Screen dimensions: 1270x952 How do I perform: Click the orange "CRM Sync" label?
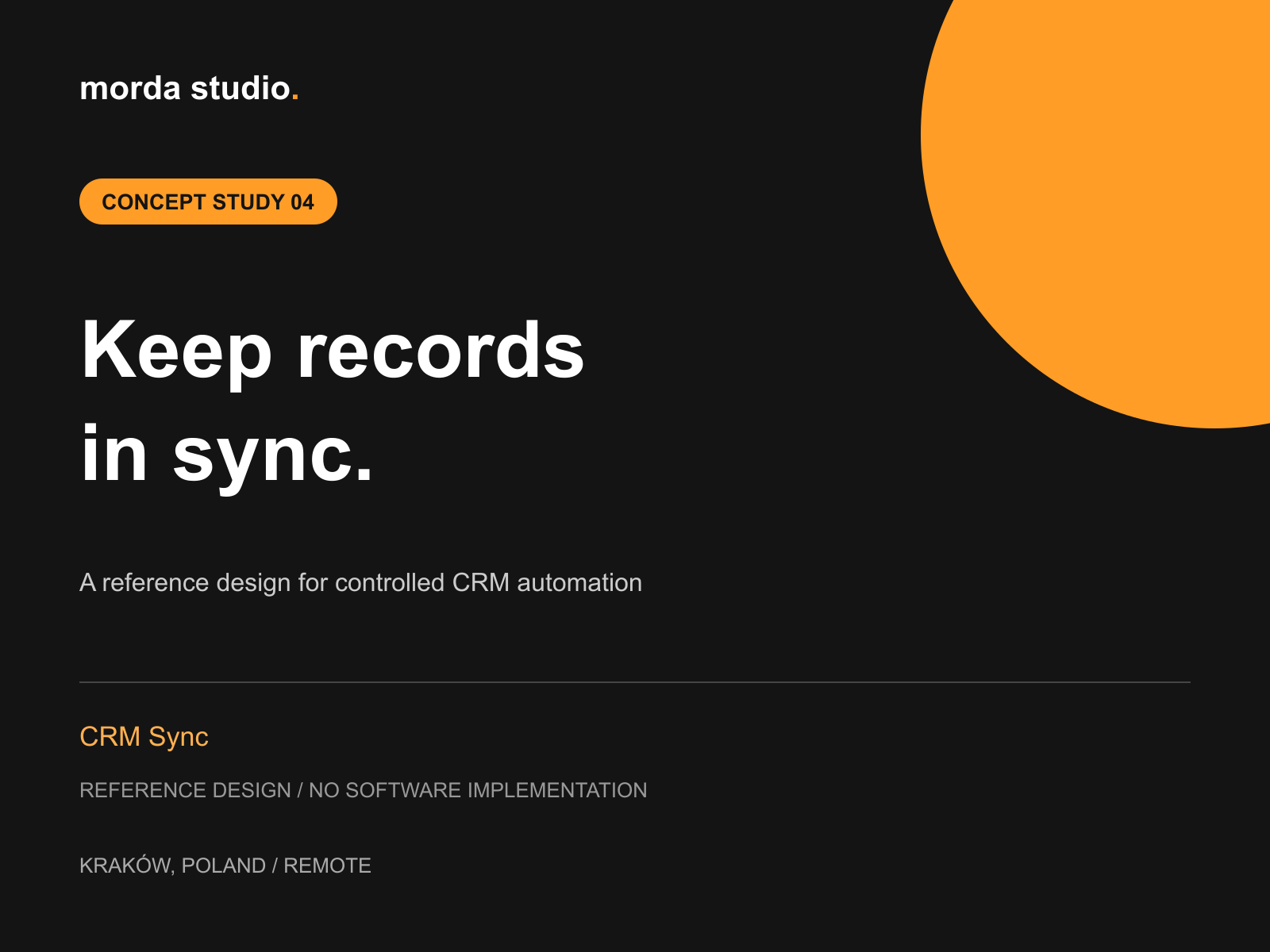tap(144, 736)
